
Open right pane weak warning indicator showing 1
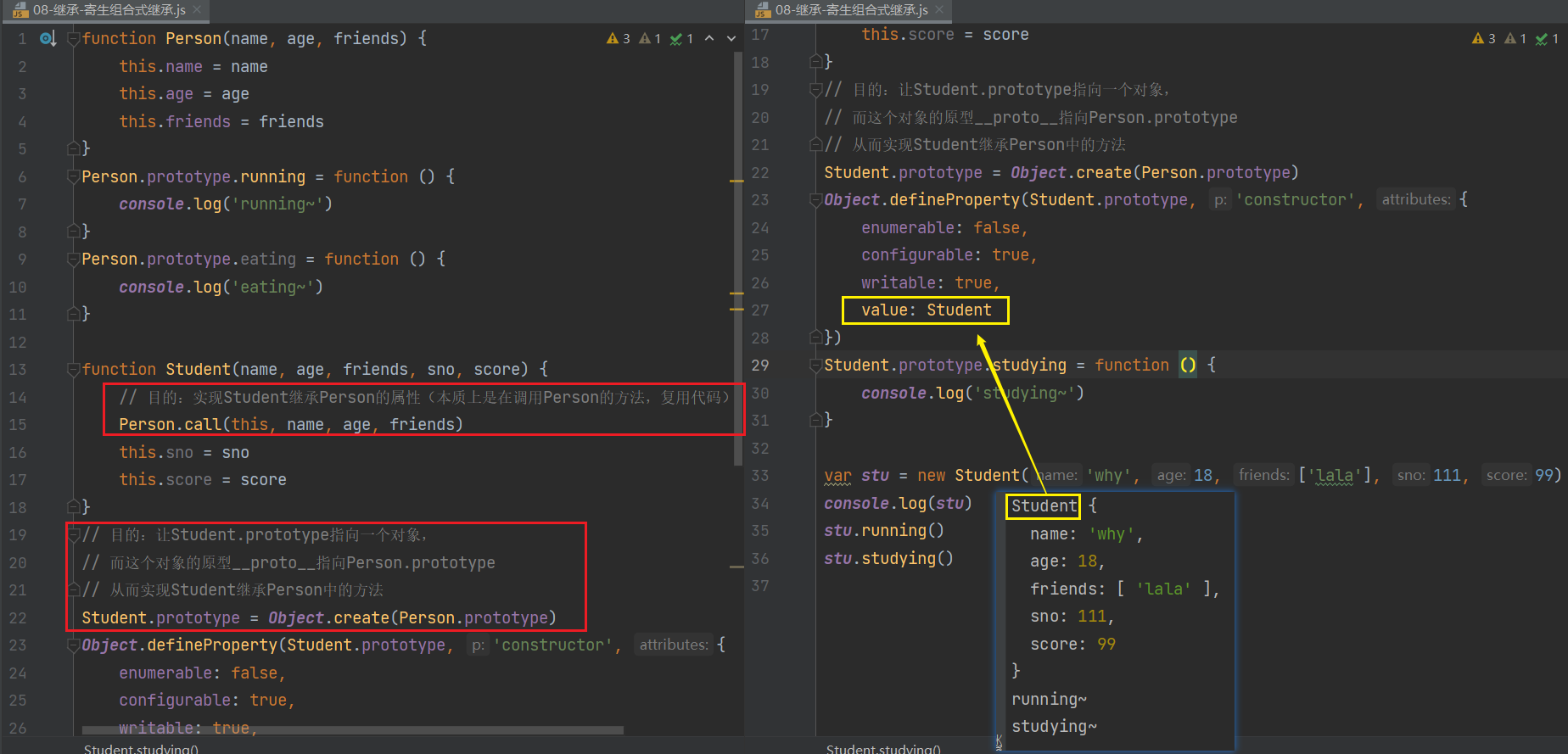click(1515, 38)
